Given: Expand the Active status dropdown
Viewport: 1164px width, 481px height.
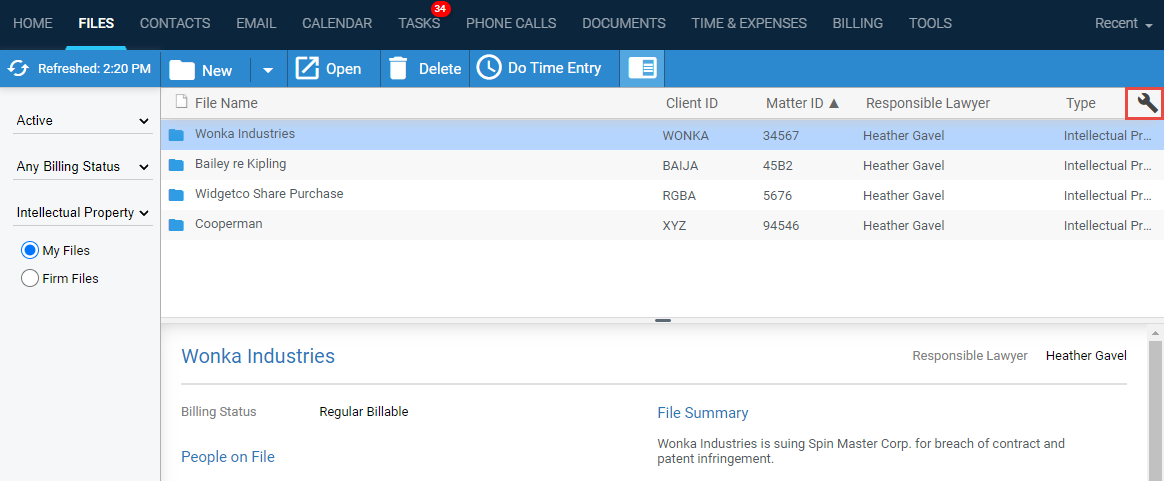Looking at the screenshot, I should (x=82, y=121).
